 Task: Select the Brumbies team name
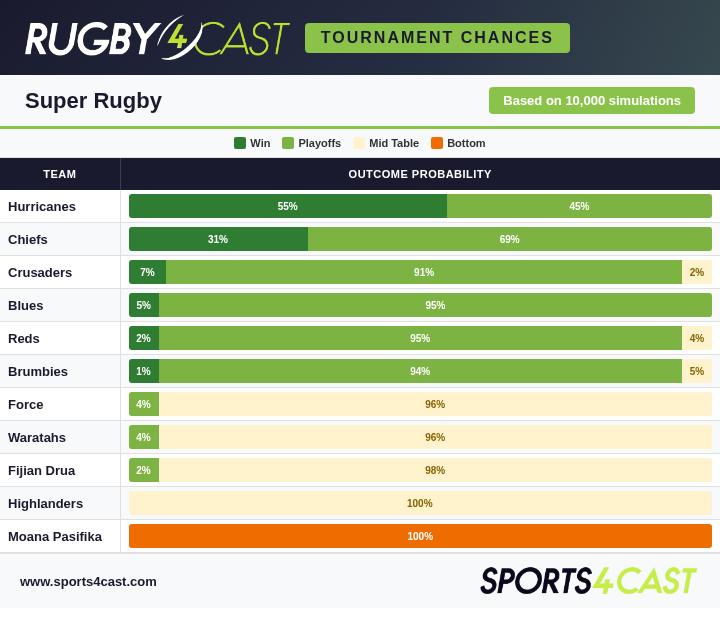tap(38, 371)
